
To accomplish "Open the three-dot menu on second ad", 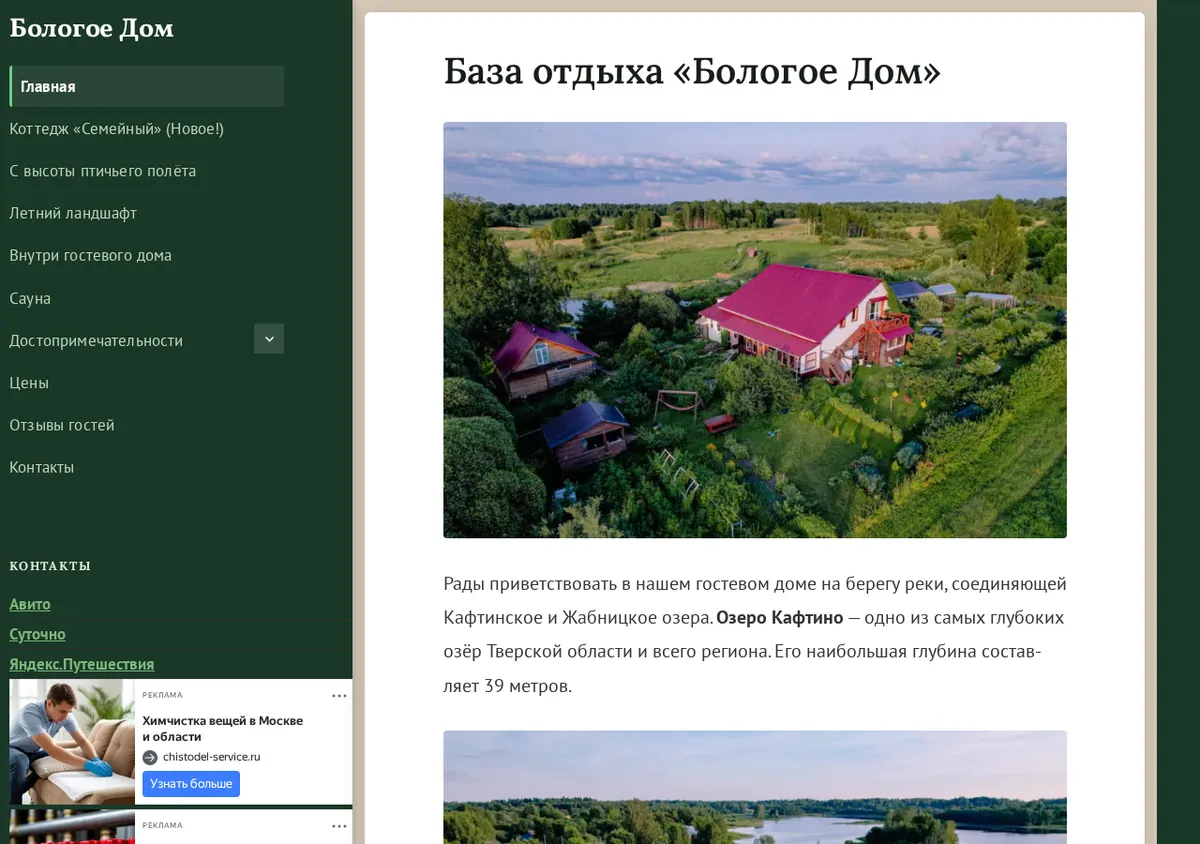I will (x=340, y=826).
